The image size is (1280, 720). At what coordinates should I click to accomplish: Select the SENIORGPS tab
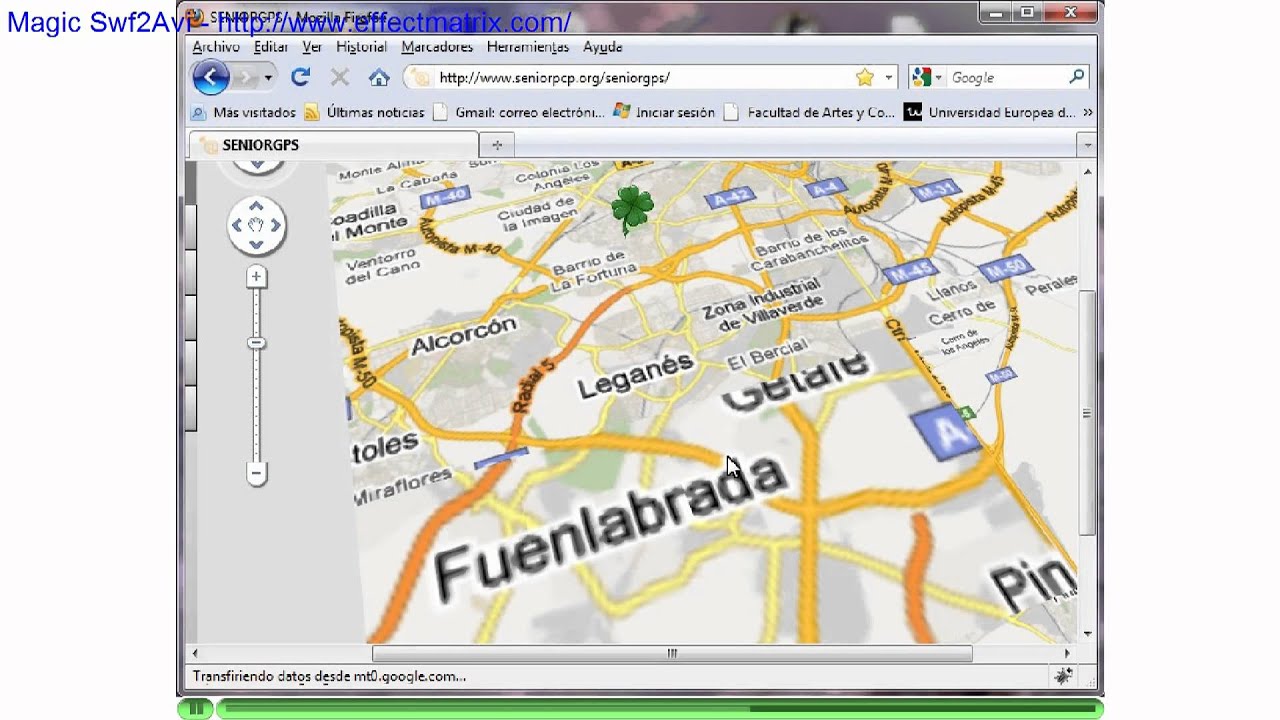[x=333, y=145]
